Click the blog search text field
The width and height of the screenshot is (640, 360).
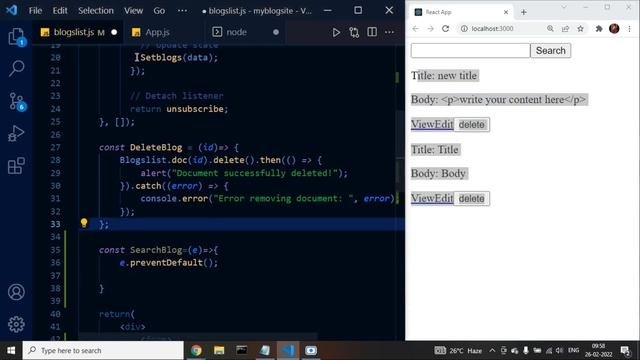click(x=470, y=51)
